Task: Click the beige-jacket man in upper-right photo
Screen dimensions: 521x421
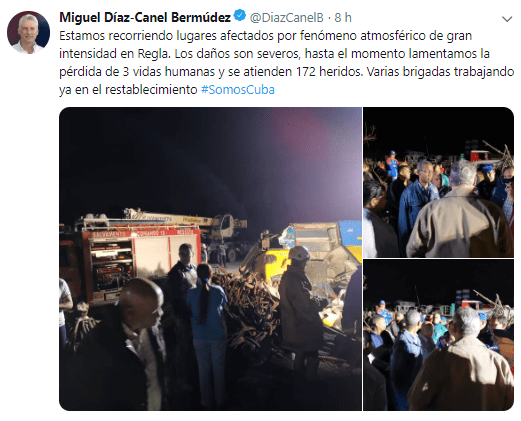Action: [x=457, y=213]
